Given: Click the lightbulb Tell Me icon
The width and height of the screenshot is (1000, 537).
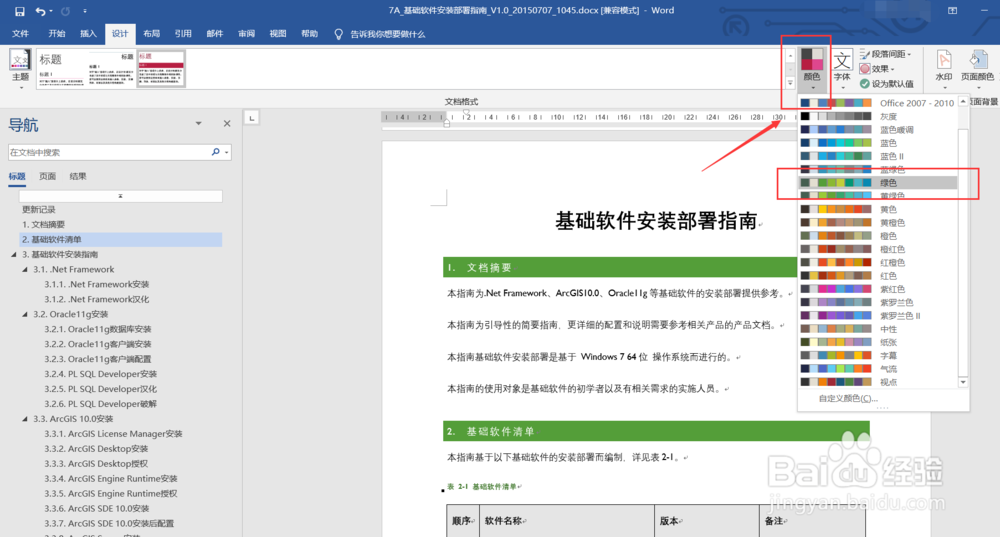Looking at the screenshot, I should [x=338, y=34].
